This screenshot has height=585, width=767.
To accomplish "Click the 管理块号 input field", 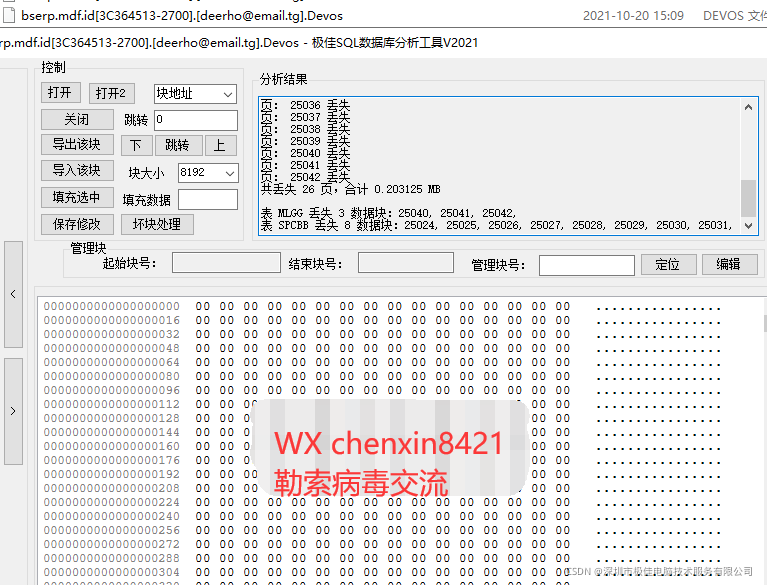I will tap(586, 265).
